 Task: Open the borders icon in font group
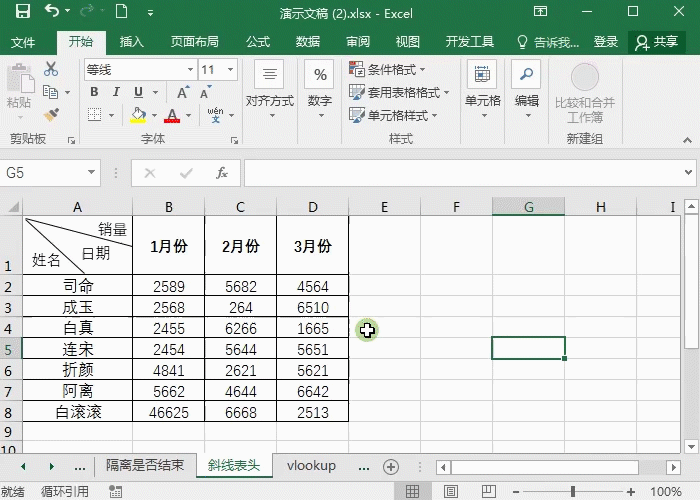click(x=94, y=116)
